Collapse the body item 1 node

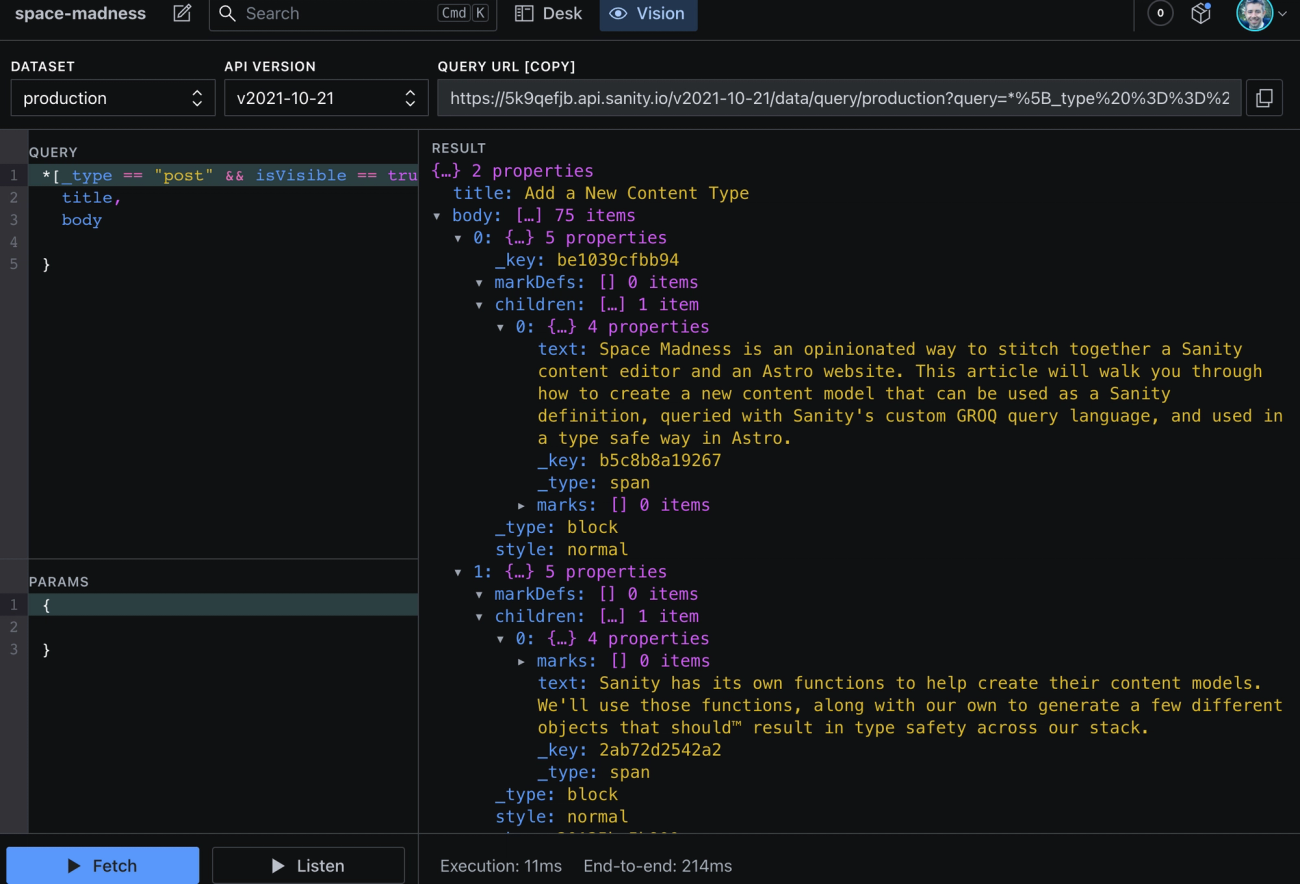pos(458,572)
